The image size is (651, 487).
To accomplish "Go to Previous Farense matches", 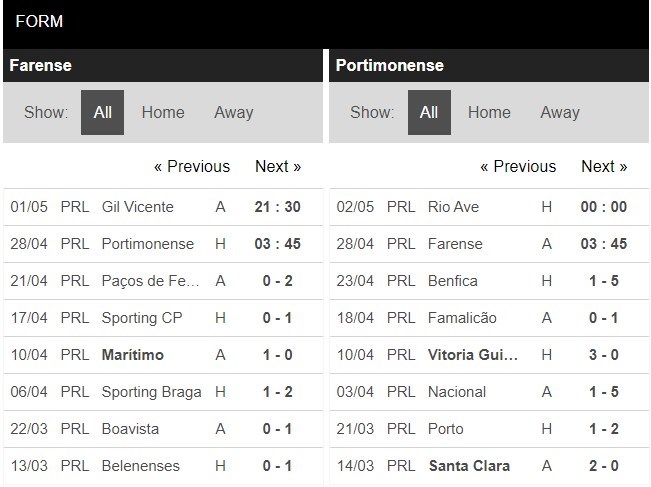I will coord(192,166).
